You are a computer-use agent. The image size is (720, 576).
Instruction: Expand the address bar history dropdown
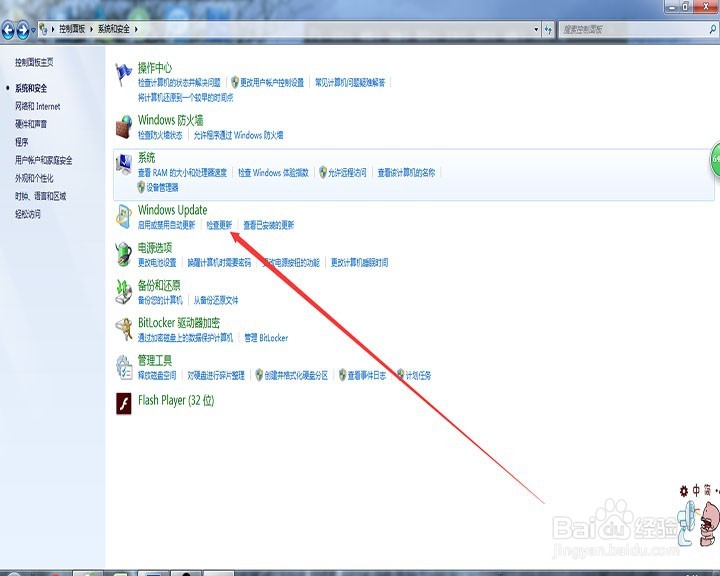coord(536,30)
